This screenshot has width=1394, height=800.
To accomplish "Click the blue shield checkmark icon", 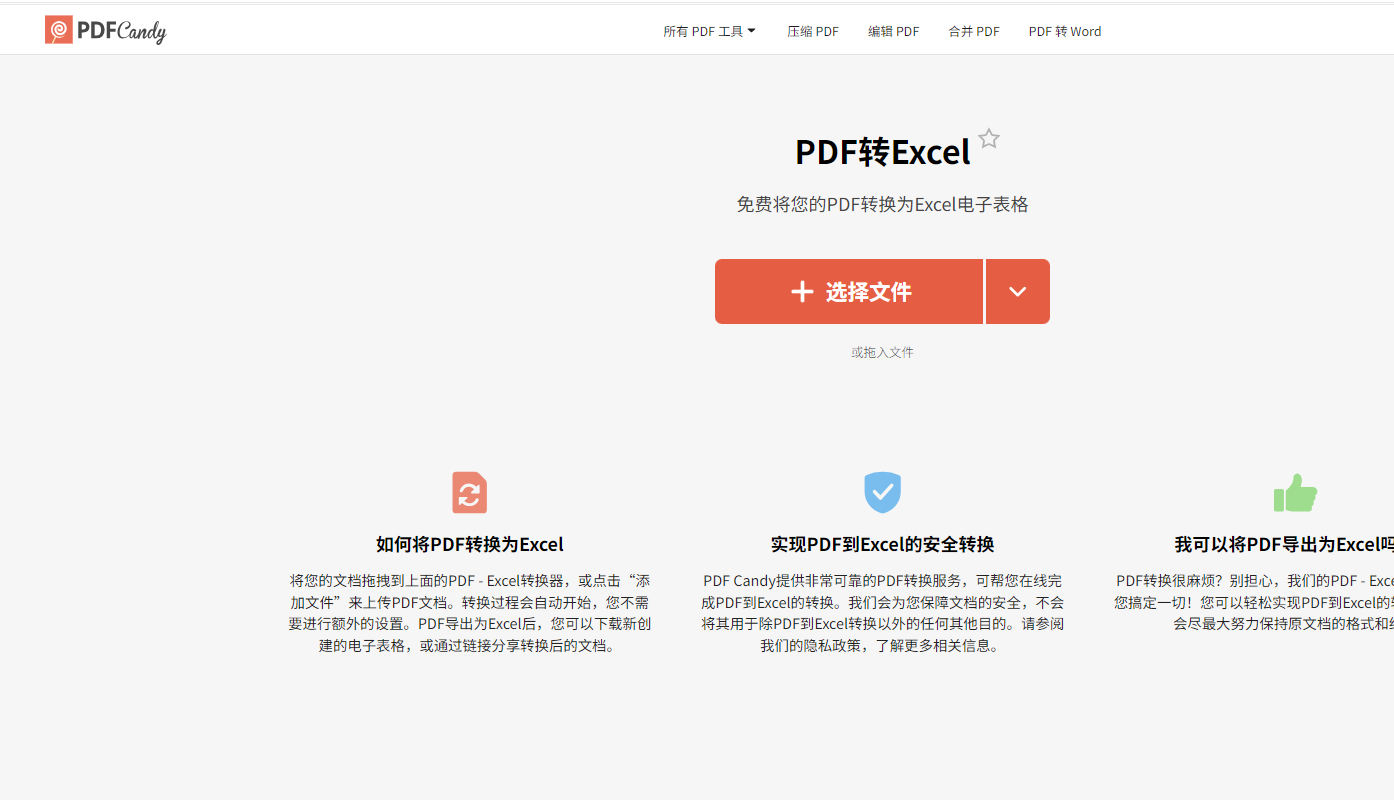I will (x=882, y=493).
